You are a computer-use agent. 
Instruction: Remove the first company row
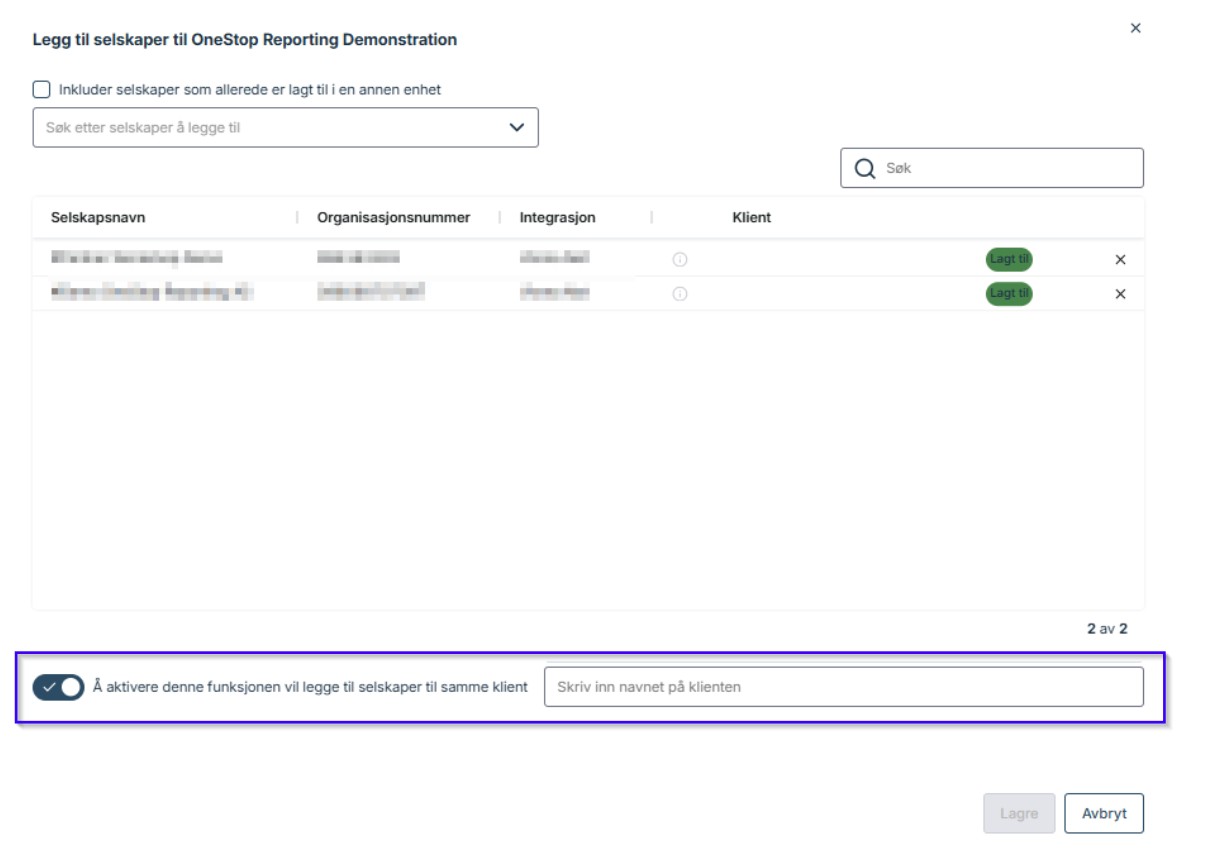[1120, 260]
